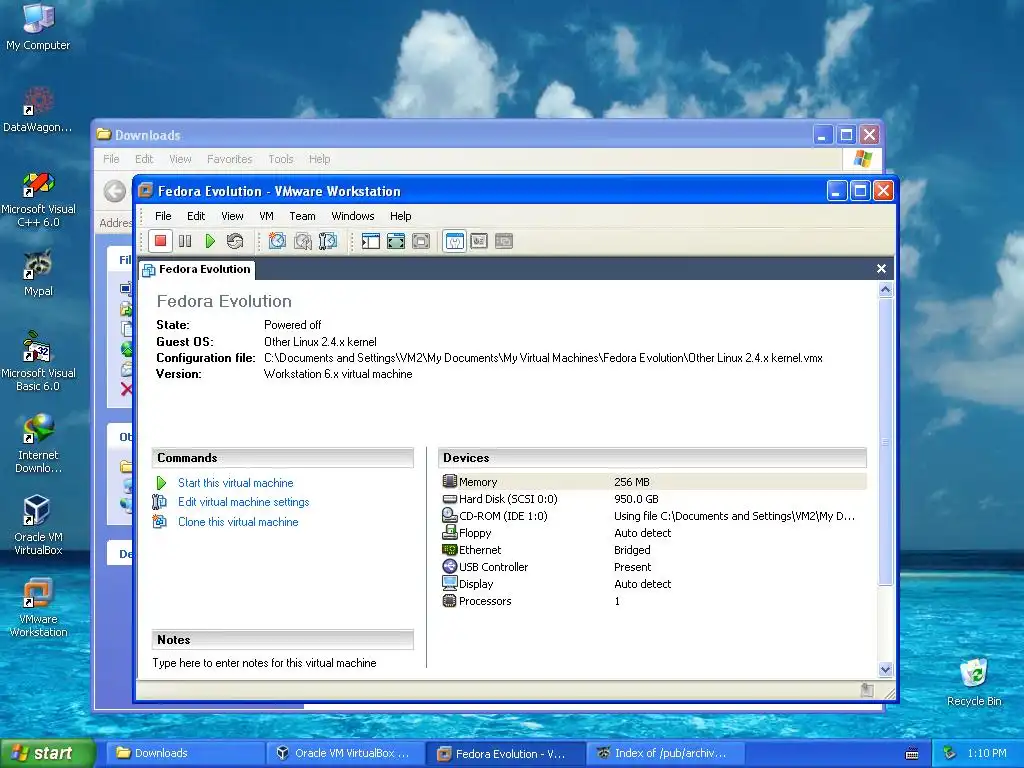Select the Appliance view toolbar icon
1024x768 pixels.
coord(479,241)
